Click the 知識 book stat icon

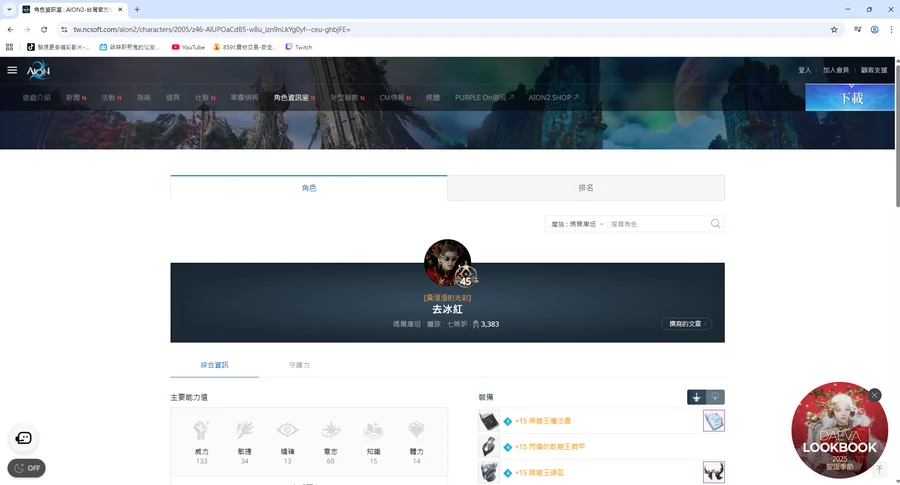373,431
